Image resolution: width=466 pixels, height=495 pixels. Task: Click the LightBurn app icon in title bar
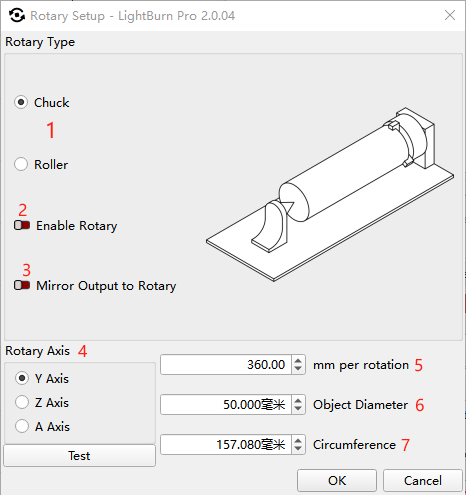(17, 15)
